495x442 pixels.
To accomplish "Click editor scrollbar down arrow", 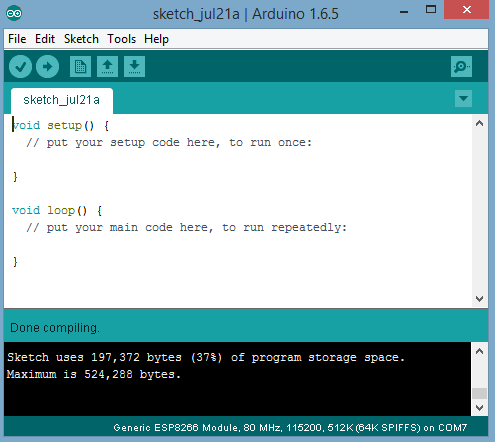I will (480, 298).
